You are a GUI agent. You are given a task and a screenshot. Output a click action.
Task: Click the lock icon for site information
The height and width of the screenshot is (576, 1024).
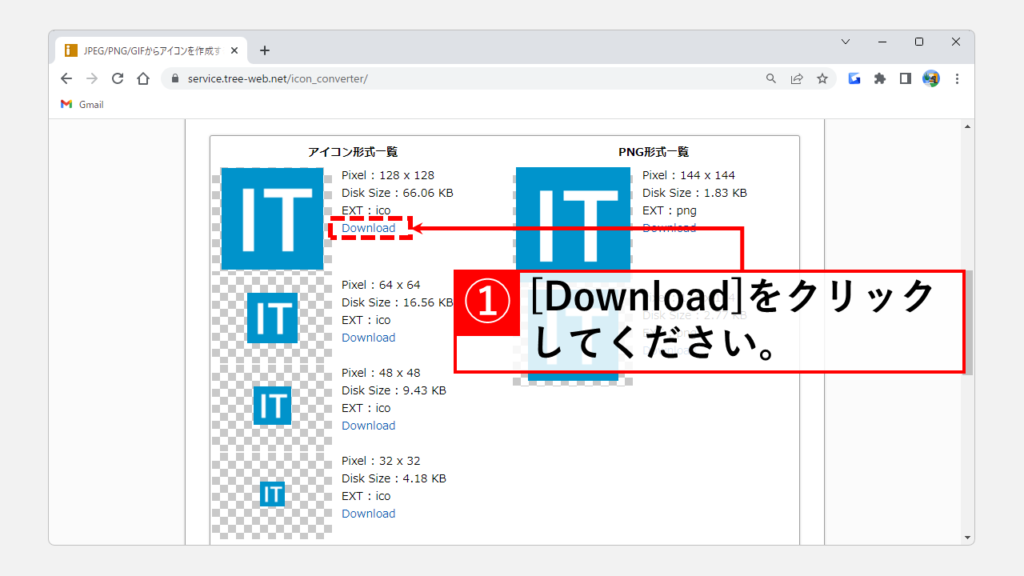pos(174,79)
